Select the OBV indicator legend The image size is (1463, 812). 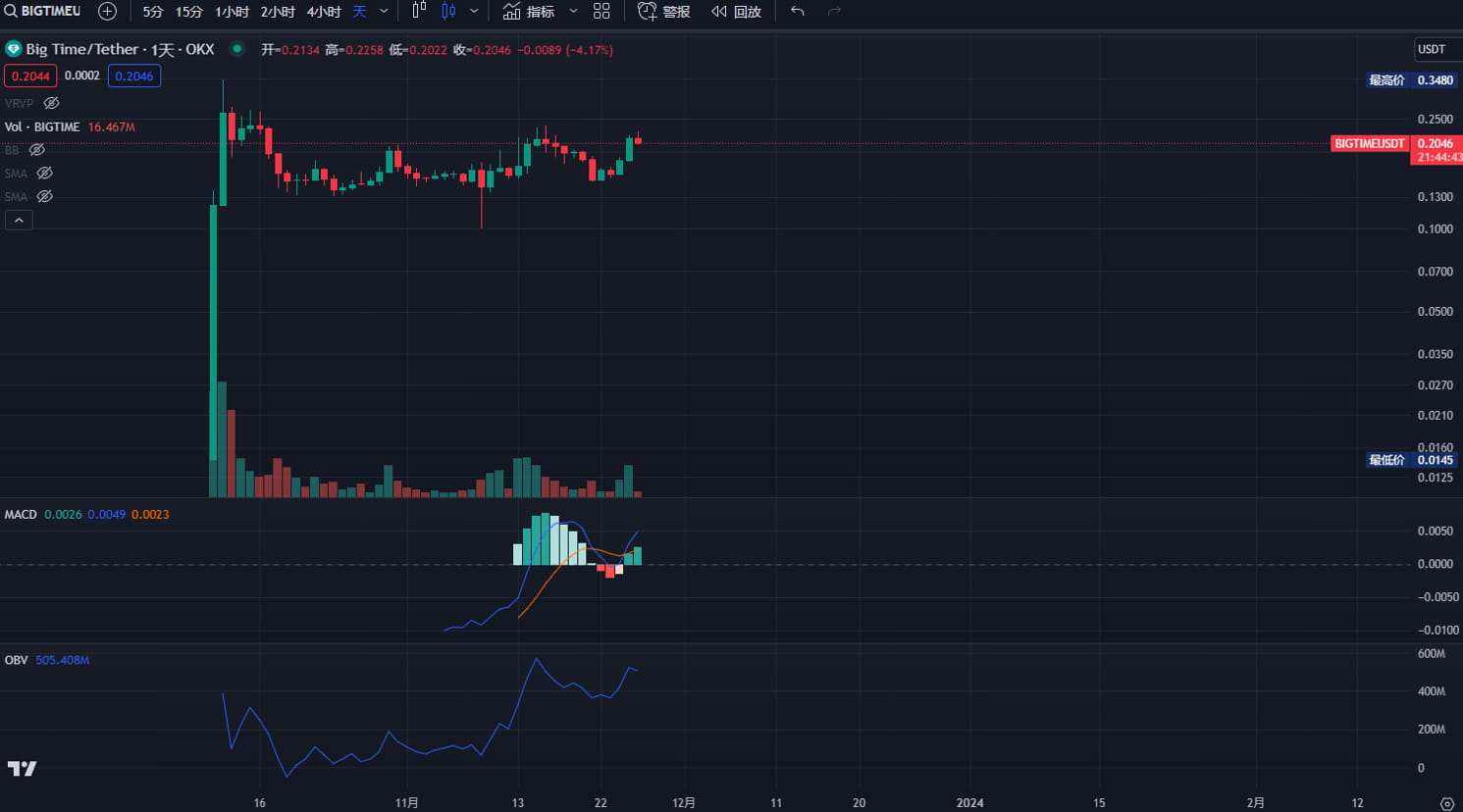16,660
